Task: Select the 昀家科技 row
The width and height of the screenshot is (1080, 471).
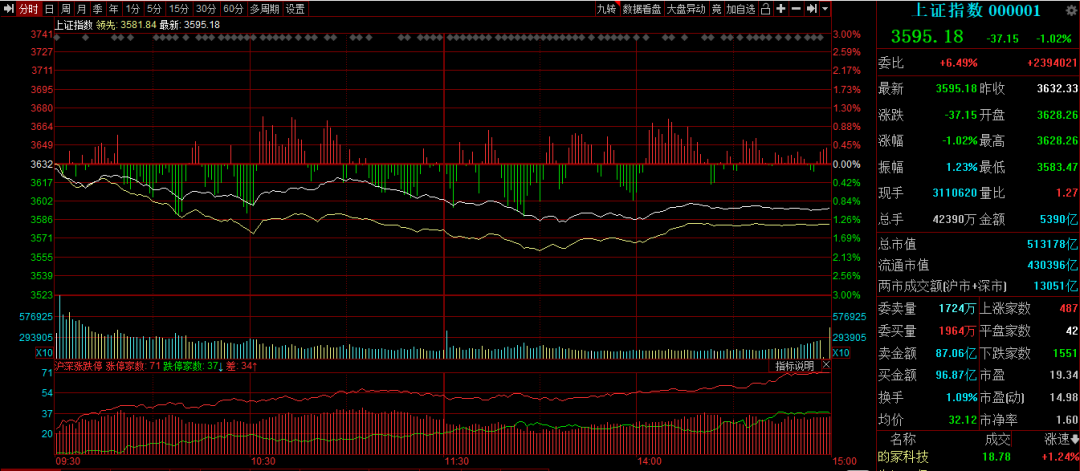Action: coord(978,457)
